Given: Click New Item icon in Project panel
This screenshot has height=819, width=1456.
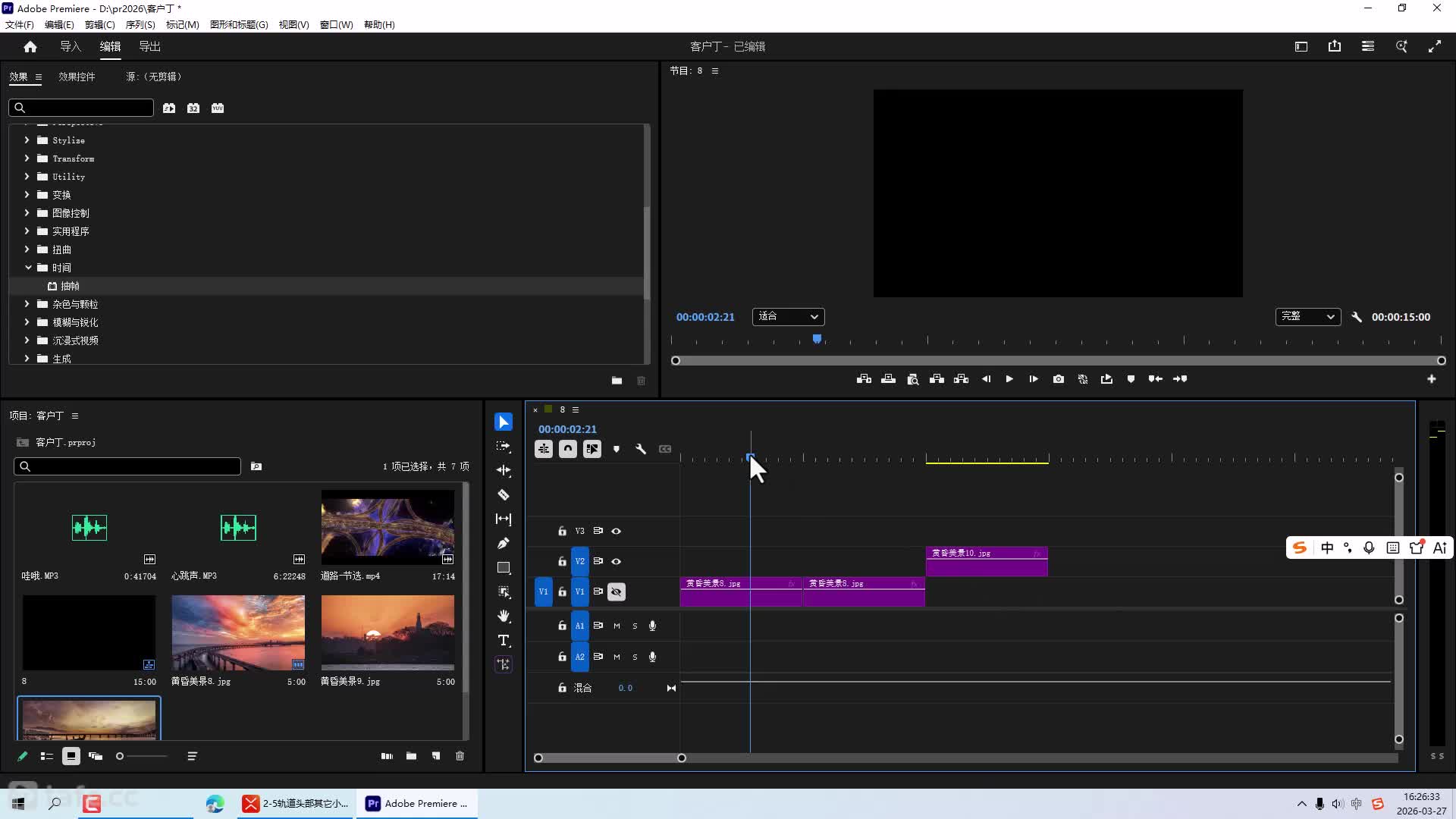Looking at the screenshot, I should tap(436, 756).
